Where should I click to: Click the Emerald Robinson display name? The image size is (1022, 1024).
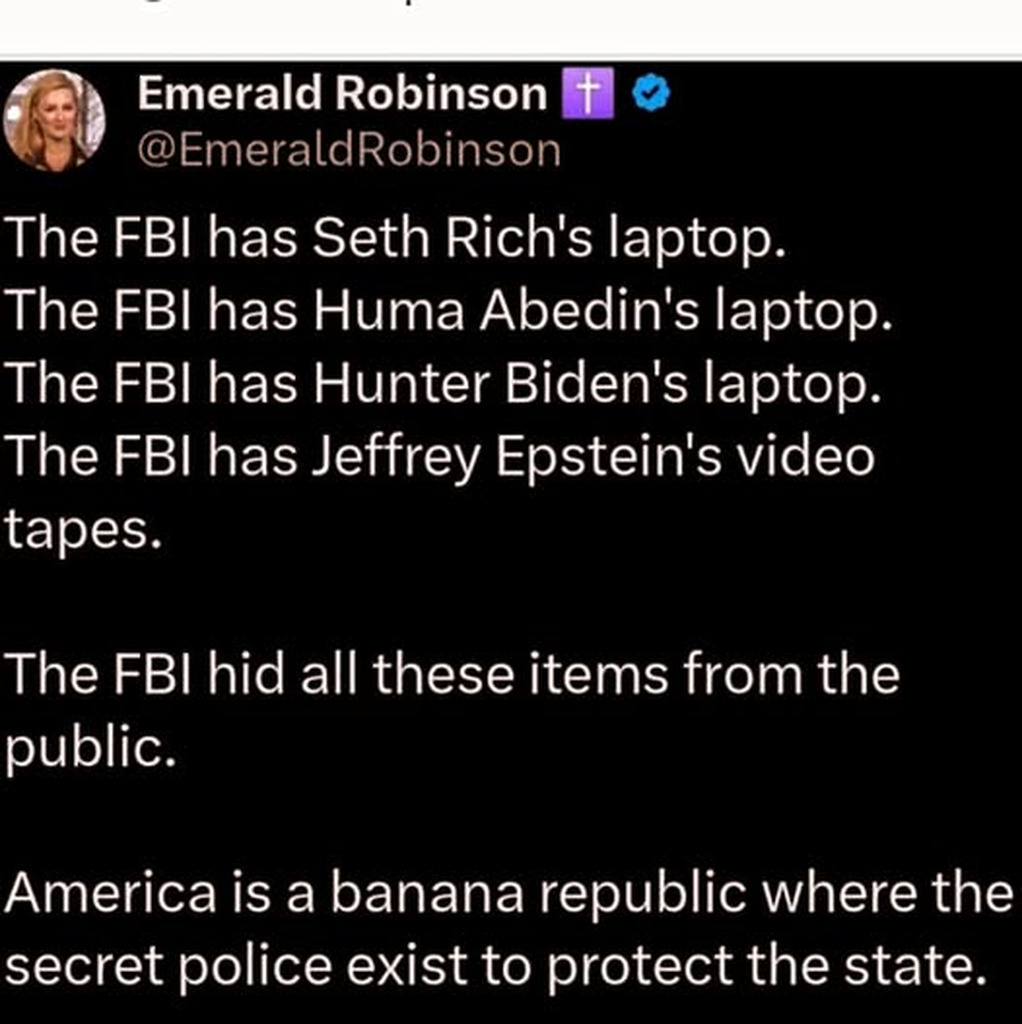342,95
